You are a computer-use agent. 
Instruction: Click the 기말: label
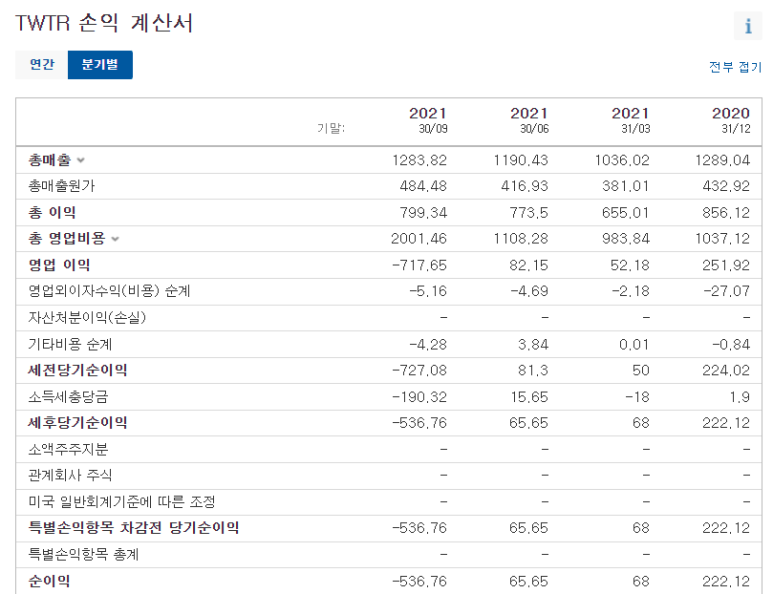coord(331,129)
